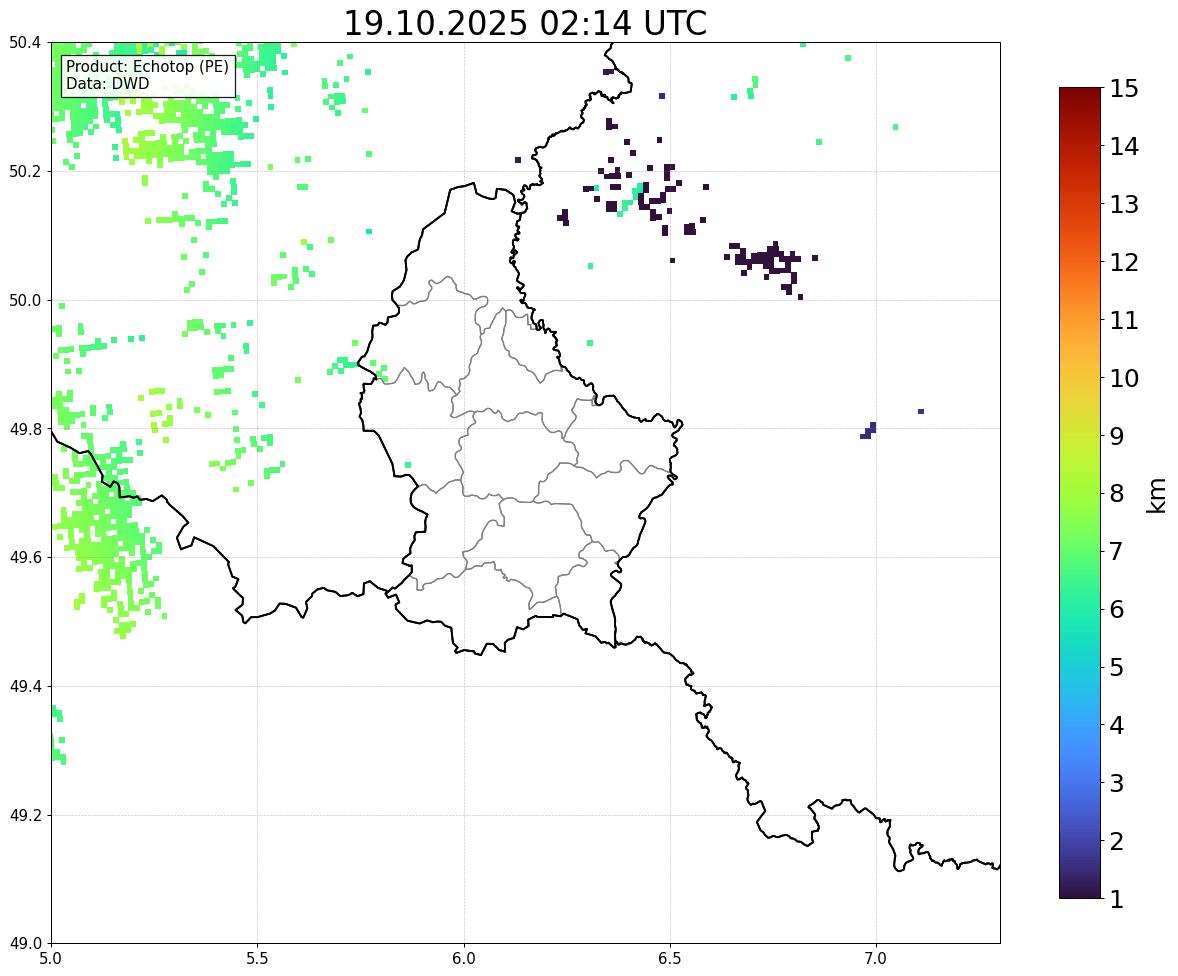Click the colorbar tick label 11

[x=1124, y=320]
